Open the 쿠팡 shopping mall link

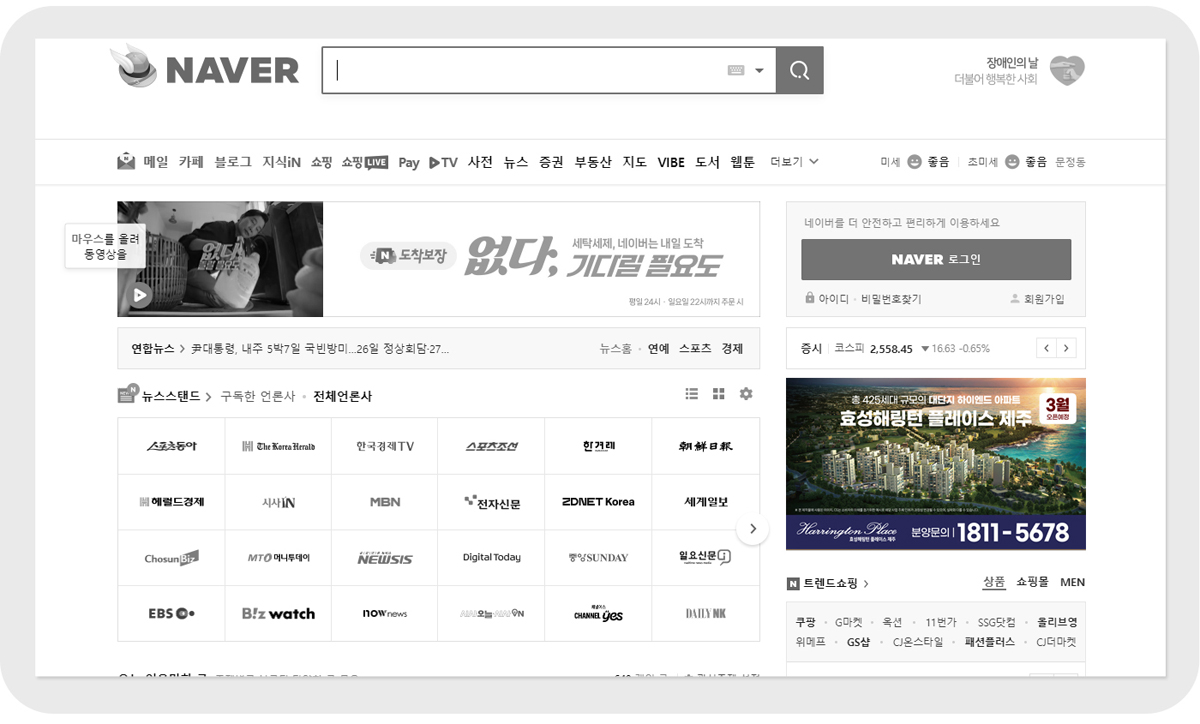pyautogui.click(x=806, y=622)
